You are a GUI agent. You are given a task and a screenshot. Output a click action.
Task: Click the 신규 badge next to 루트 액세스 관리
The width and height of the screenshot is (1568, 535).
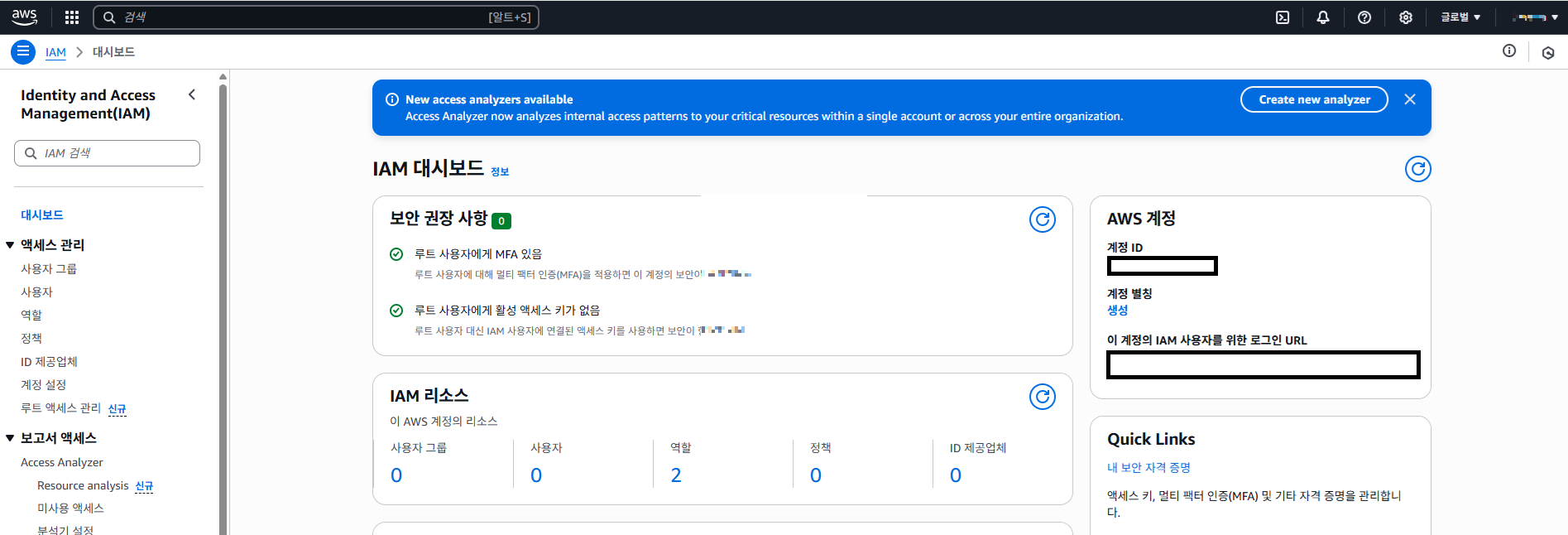pos(117,409)
